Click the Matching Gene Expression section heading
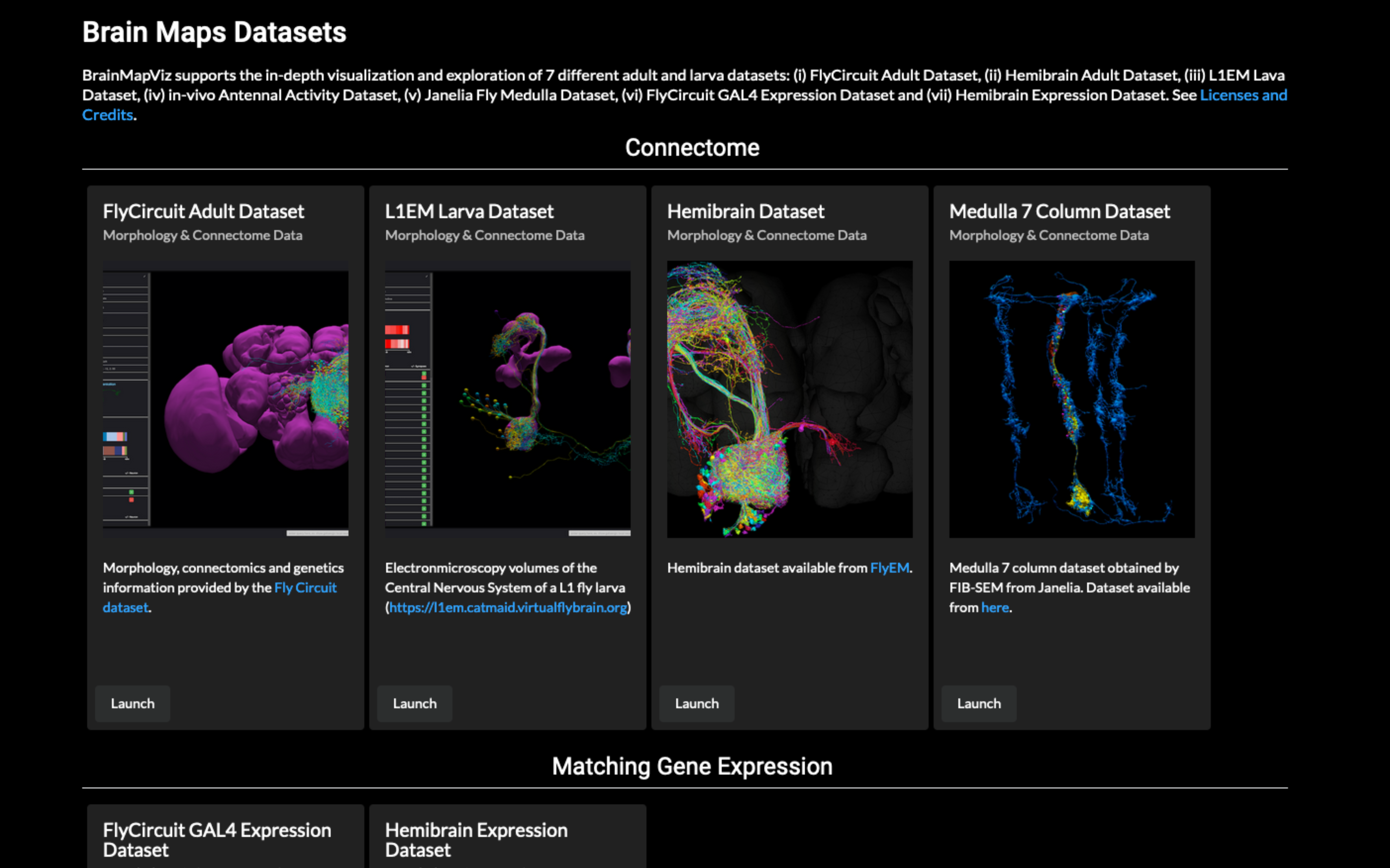 click(x=692, y=766)
